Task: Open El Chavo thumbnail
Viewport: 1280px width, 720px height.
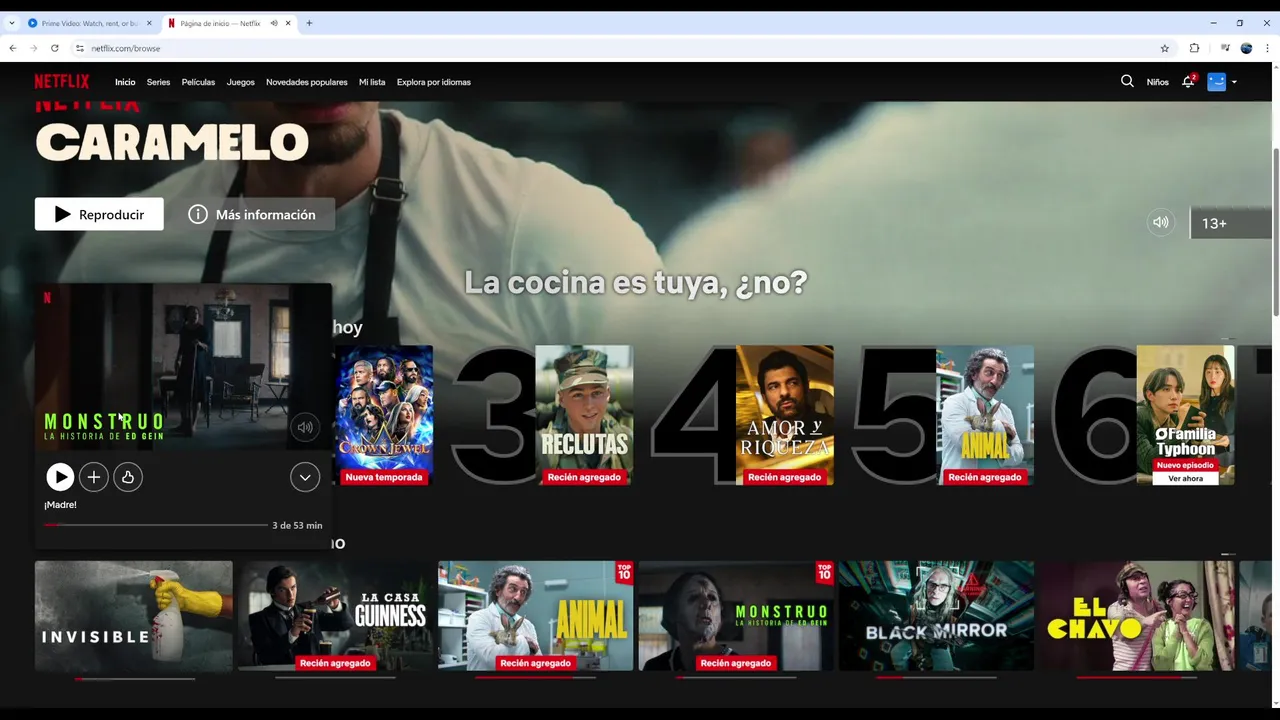Action: 1137,615
